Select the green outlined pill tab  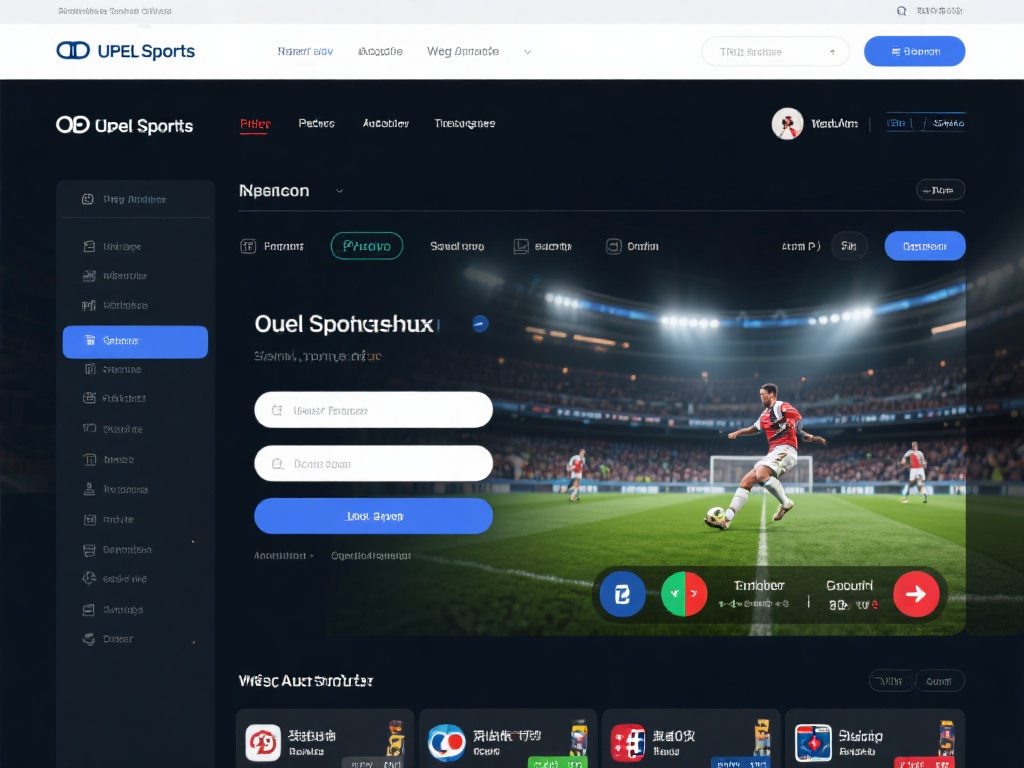pyautogui.click(x=366, y=246)
